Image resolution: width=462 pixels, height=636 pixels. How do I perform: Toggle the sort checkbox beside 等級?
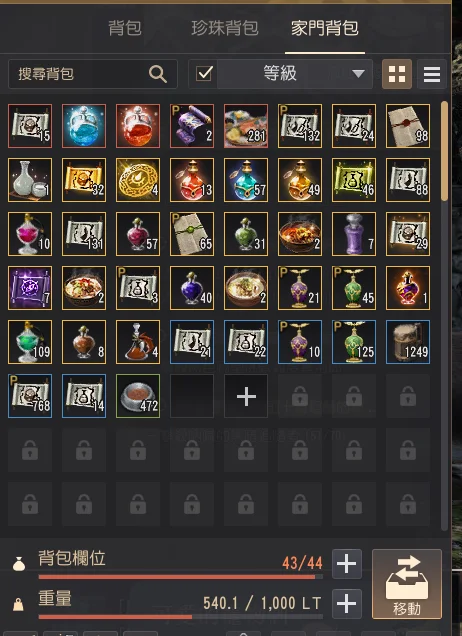[x=204, y=74]
